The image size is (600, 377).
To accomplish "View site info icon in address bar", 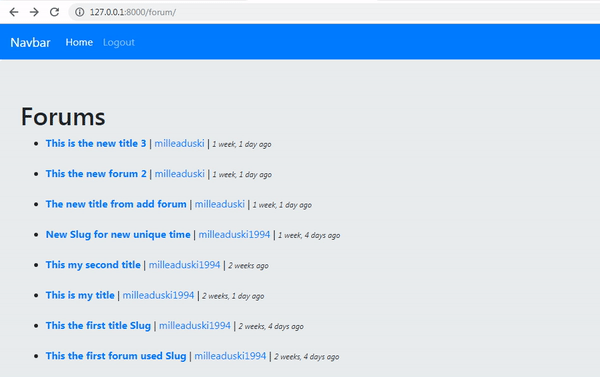I will pos(80,12).
